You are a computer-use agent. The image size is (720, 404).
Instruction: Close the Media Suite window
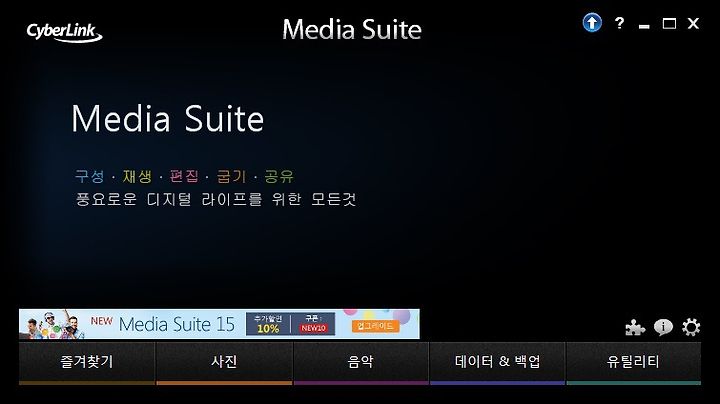(693, 23)
